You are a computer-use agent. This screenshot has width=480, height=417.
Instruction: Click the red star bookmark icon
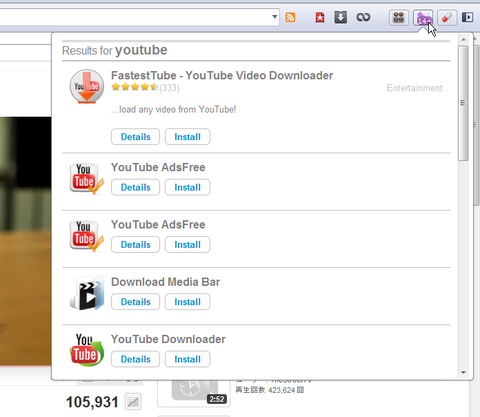[320, 17]
